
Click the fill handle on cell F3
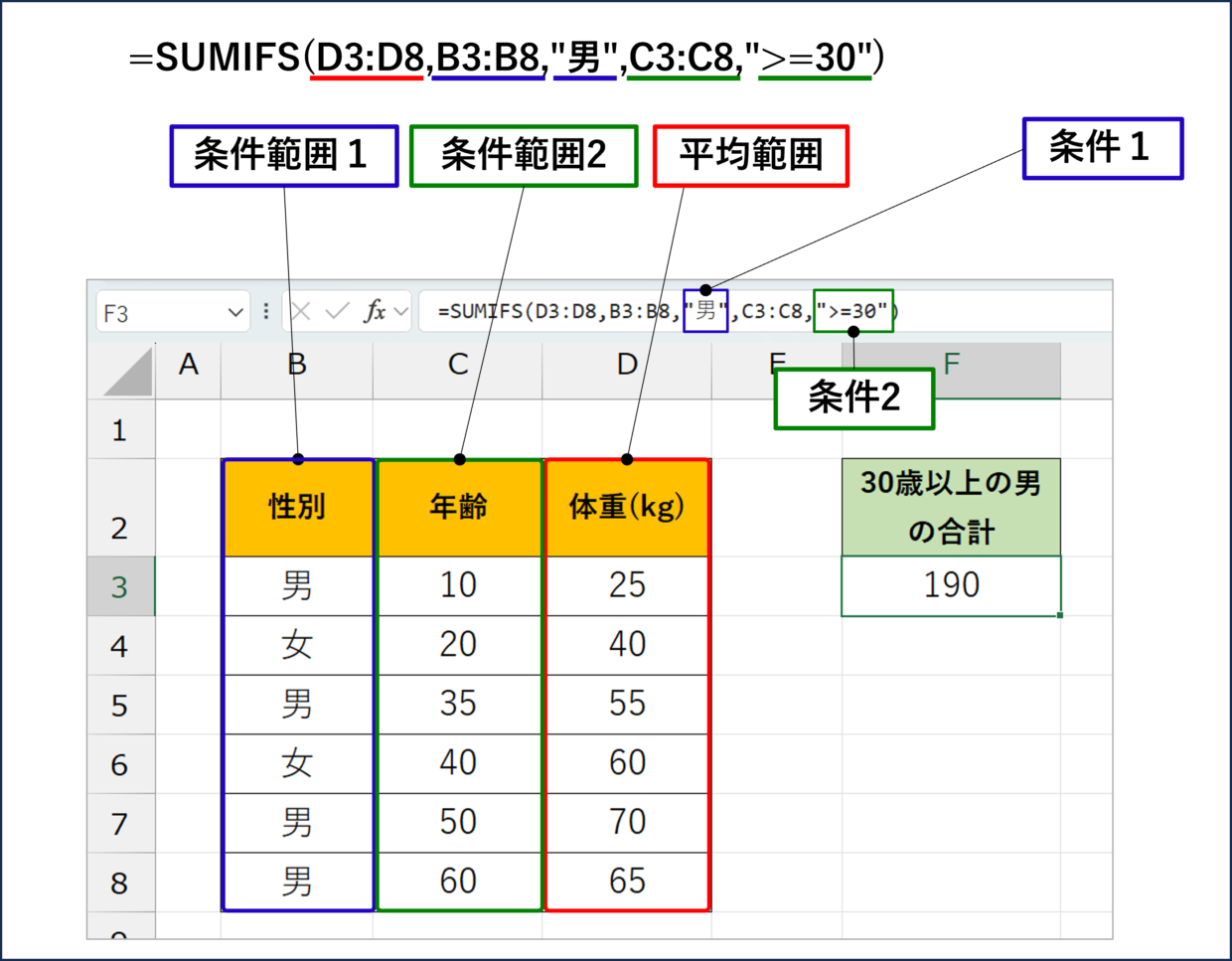(1060, 615)
